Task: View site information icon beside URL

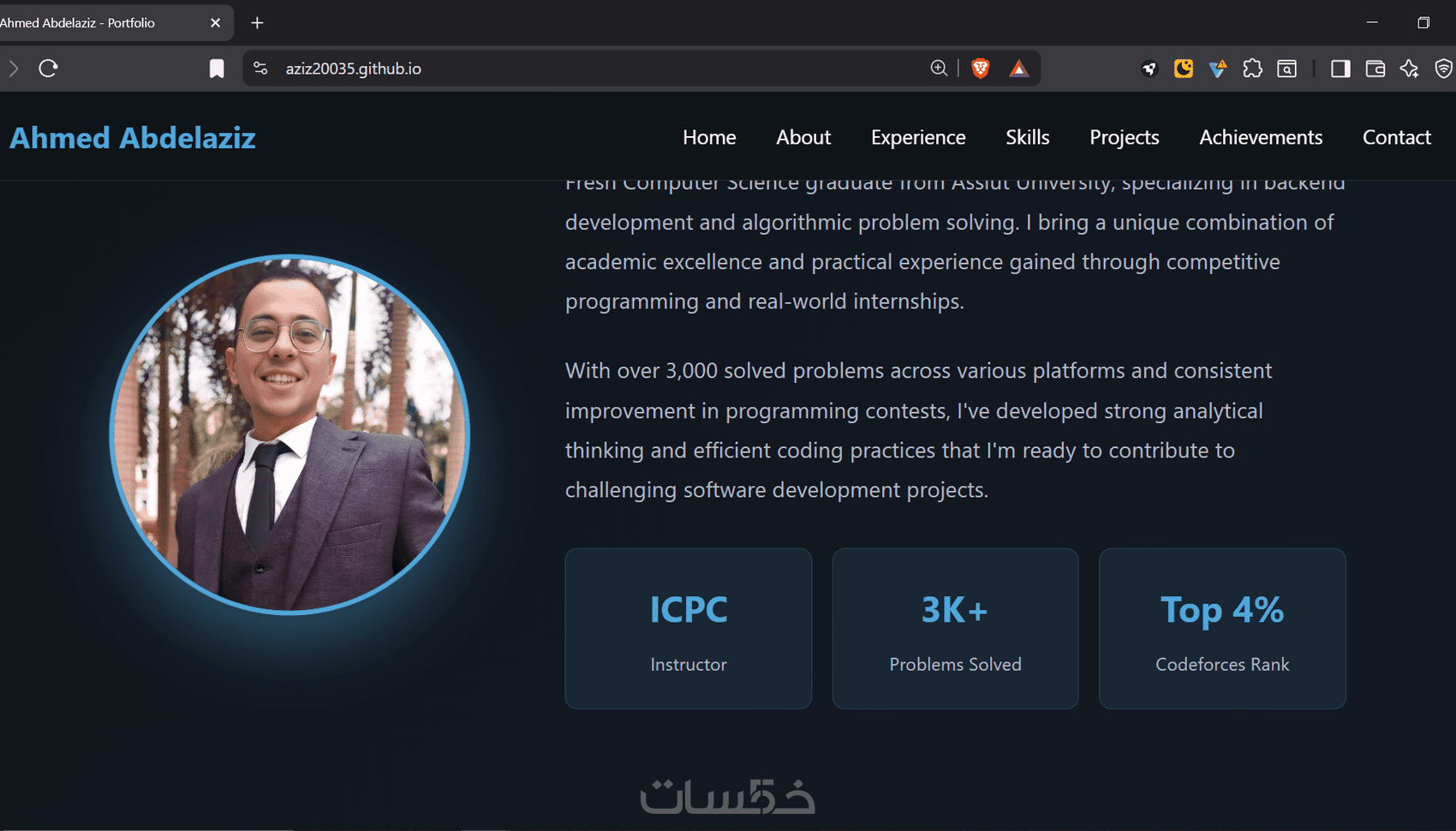Action: pyautogui.click(x=260, y=69)
